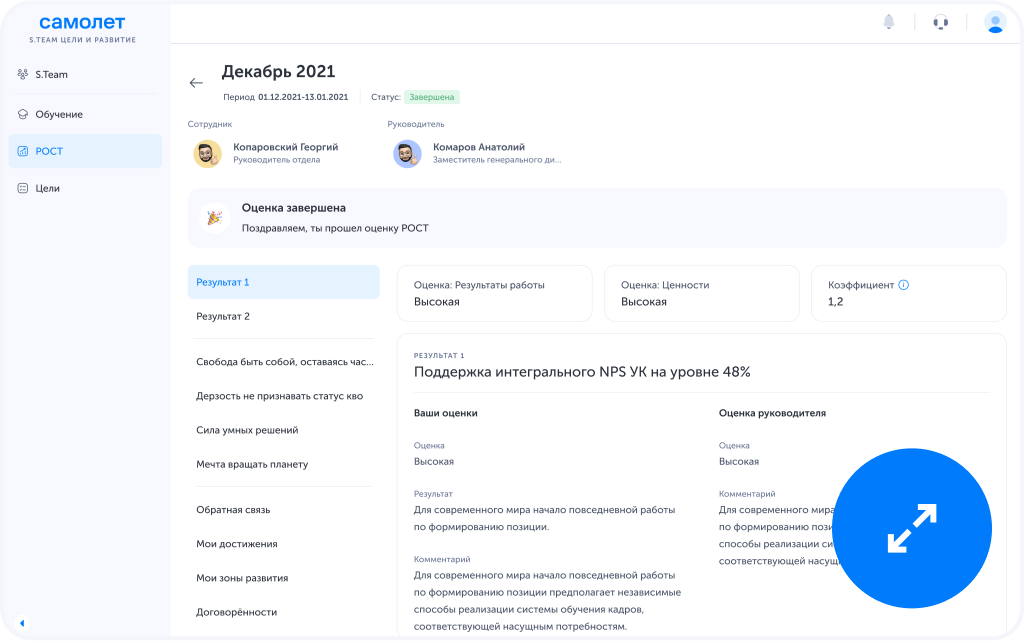Switch to the Результат 2 tab
Screen dimensions: 1024x641
click(223, 316)
